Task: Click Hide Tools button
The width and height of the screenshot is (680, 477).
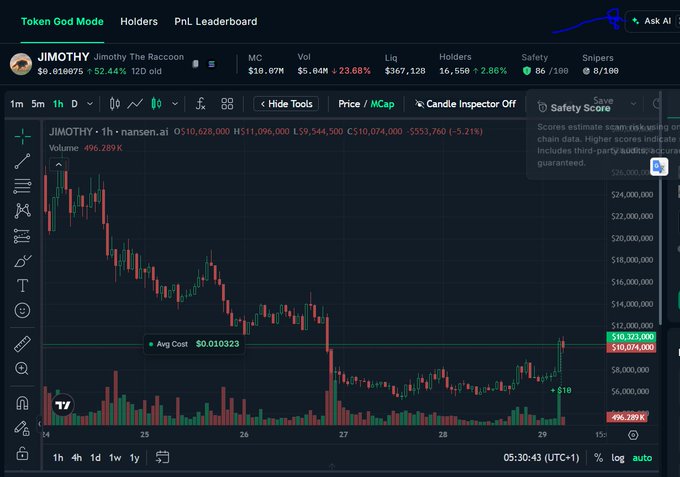Action: (286, 104)
